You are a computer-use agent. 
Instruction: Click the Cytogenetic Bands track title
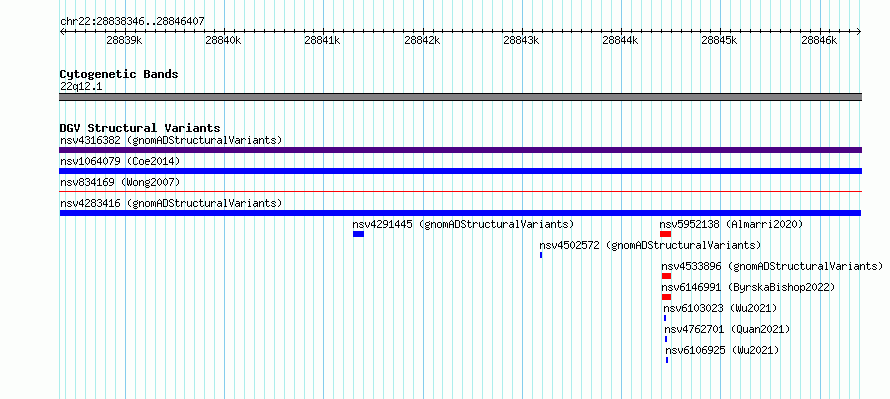point(119,74)
